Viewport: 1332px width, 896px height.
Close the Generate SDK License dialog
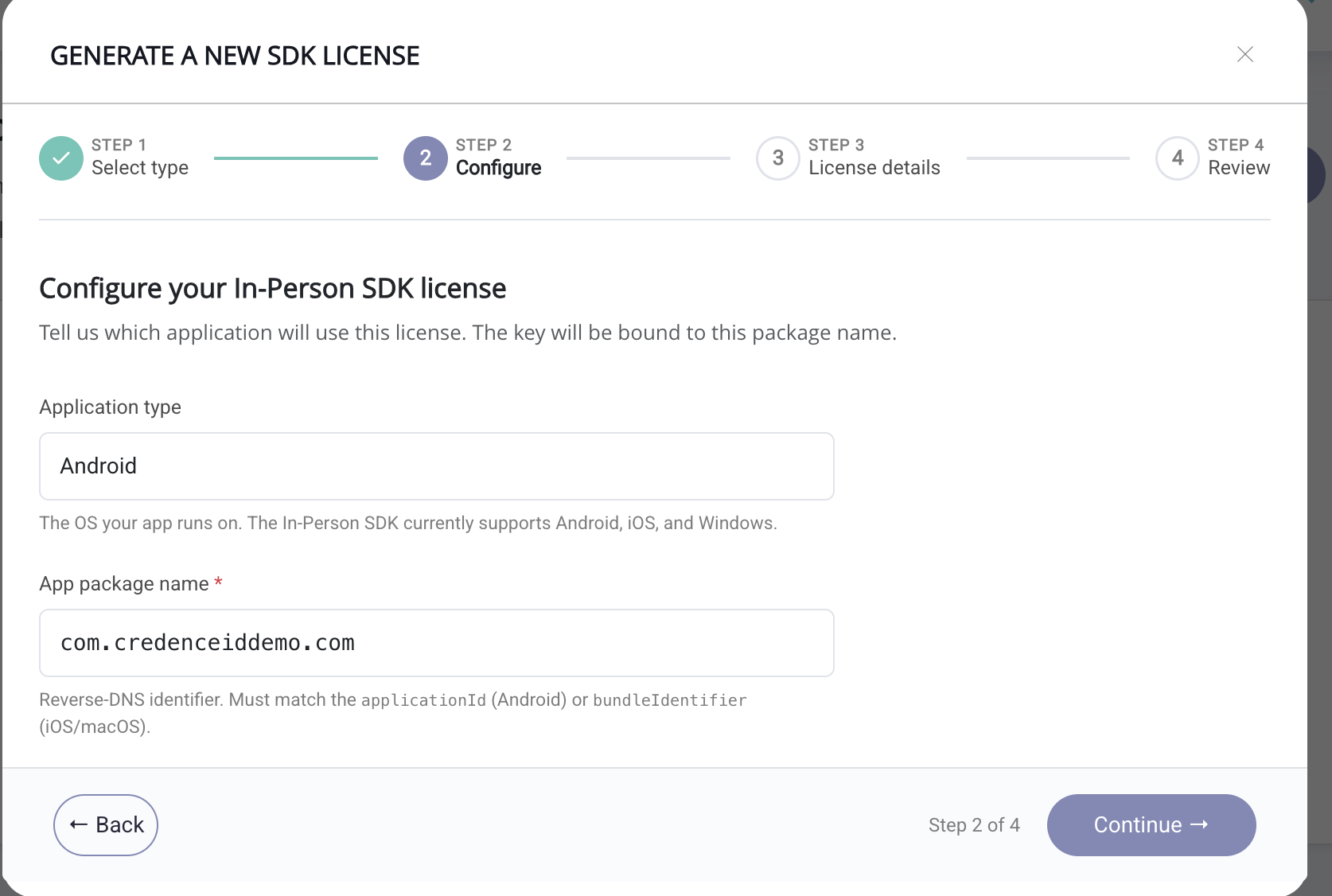click(1245, 54)
